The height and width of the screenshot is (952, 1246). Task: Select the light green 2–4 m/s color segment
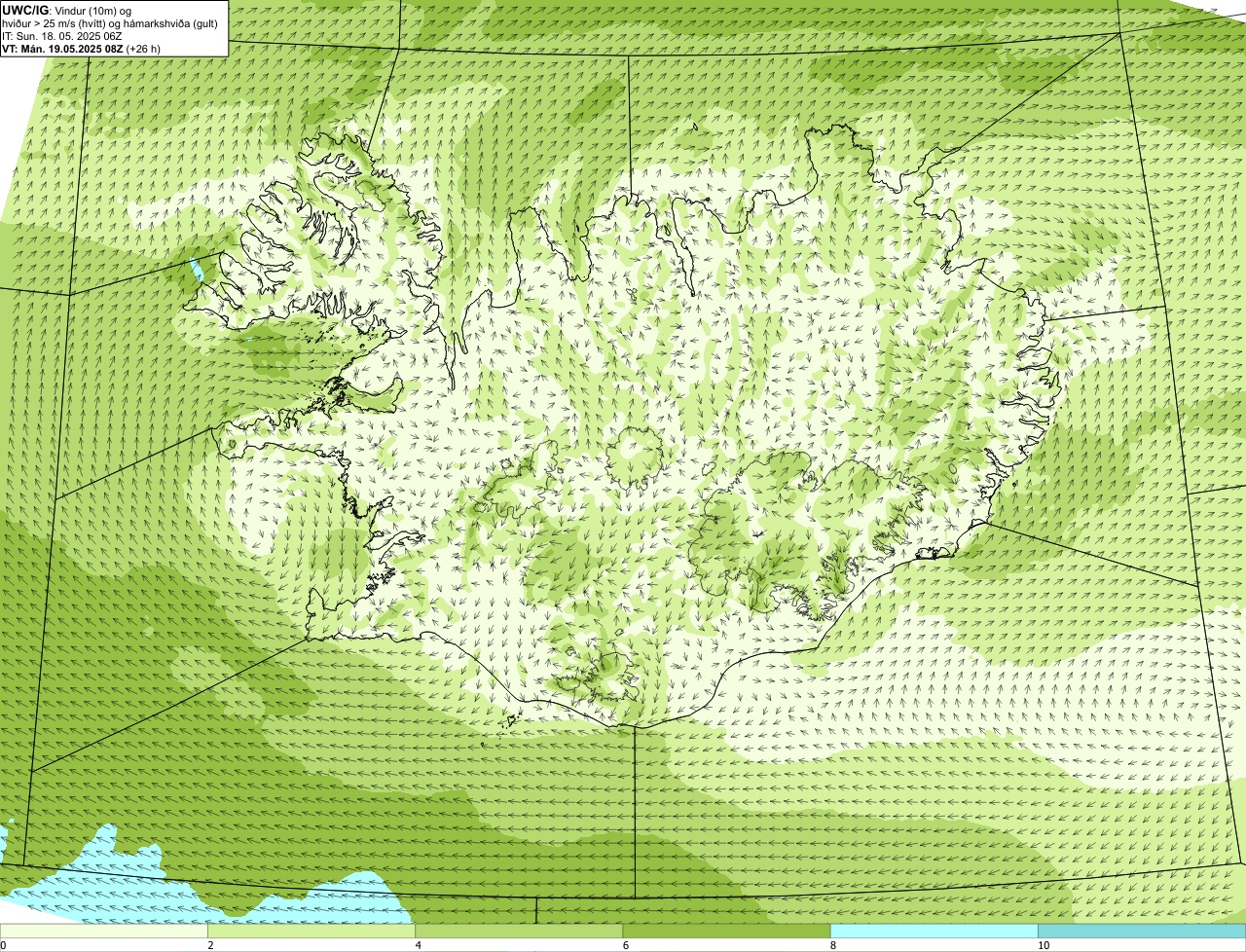click(x=311, y=932)
